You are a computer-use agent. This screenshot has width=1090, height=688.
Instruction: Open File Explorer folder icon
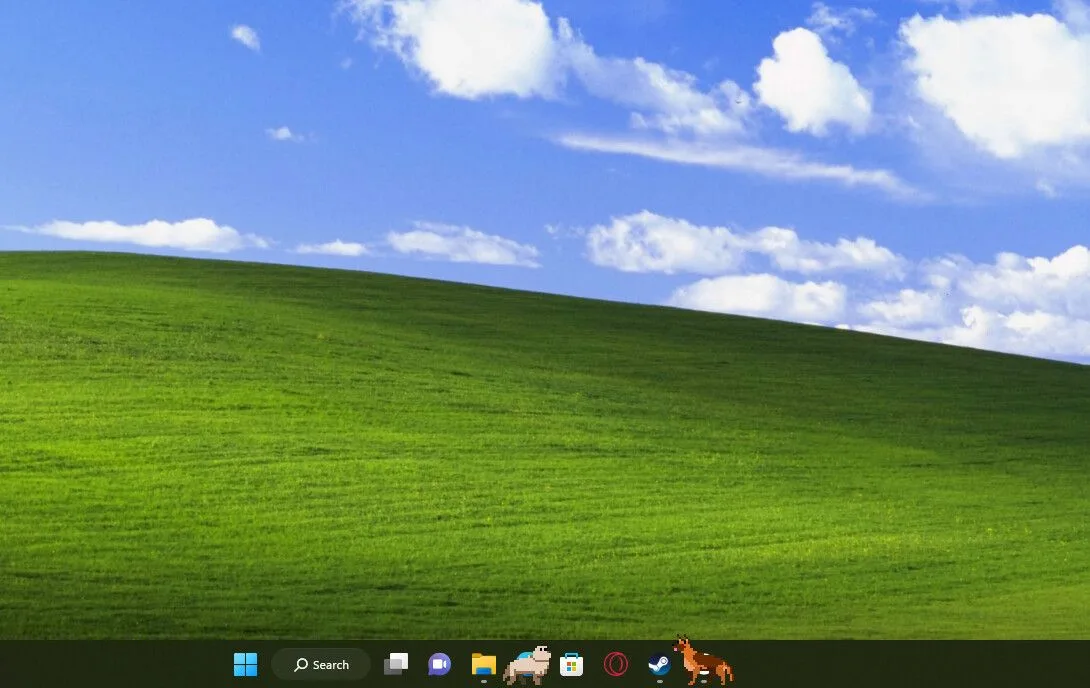point(484,663)
